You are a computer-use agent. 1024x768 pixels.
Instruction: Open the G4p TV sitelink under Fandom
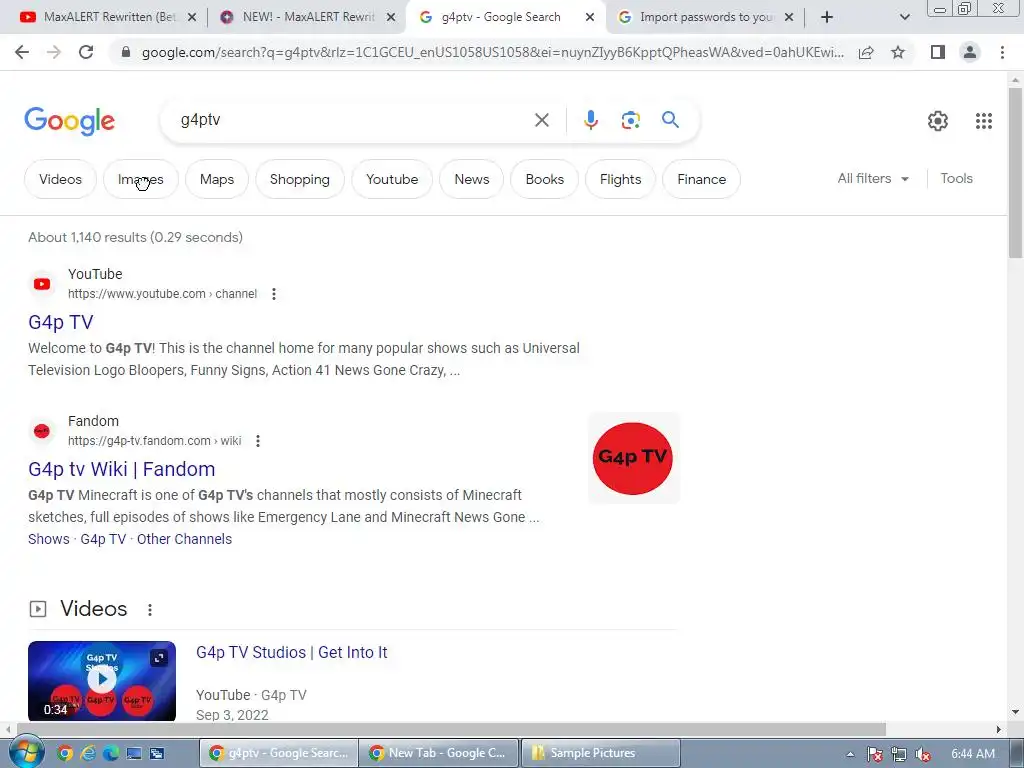(x=103, y=539)
